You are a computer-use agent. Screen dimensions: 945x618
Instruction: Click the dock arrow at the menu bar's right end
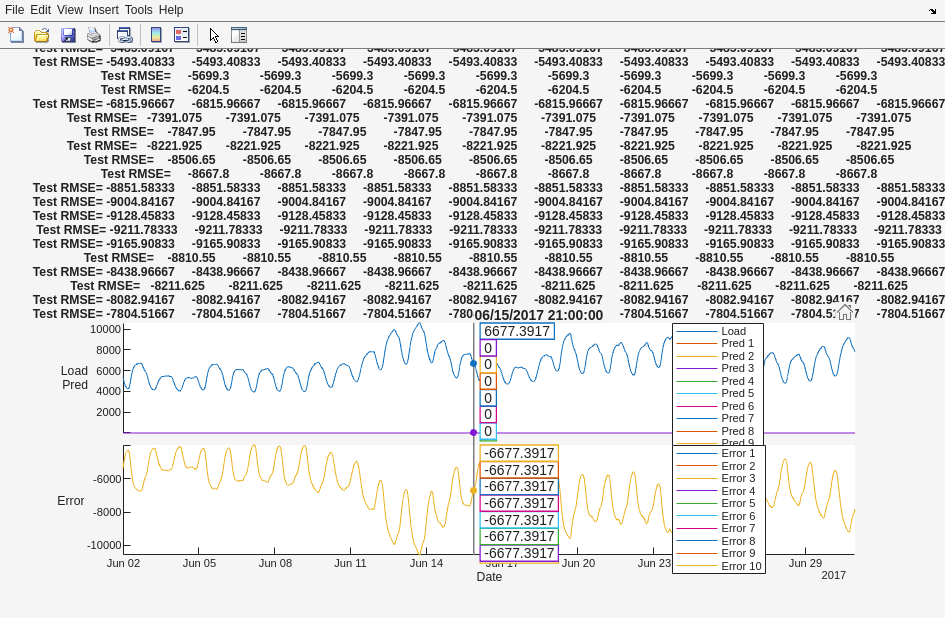click(932, 10)
